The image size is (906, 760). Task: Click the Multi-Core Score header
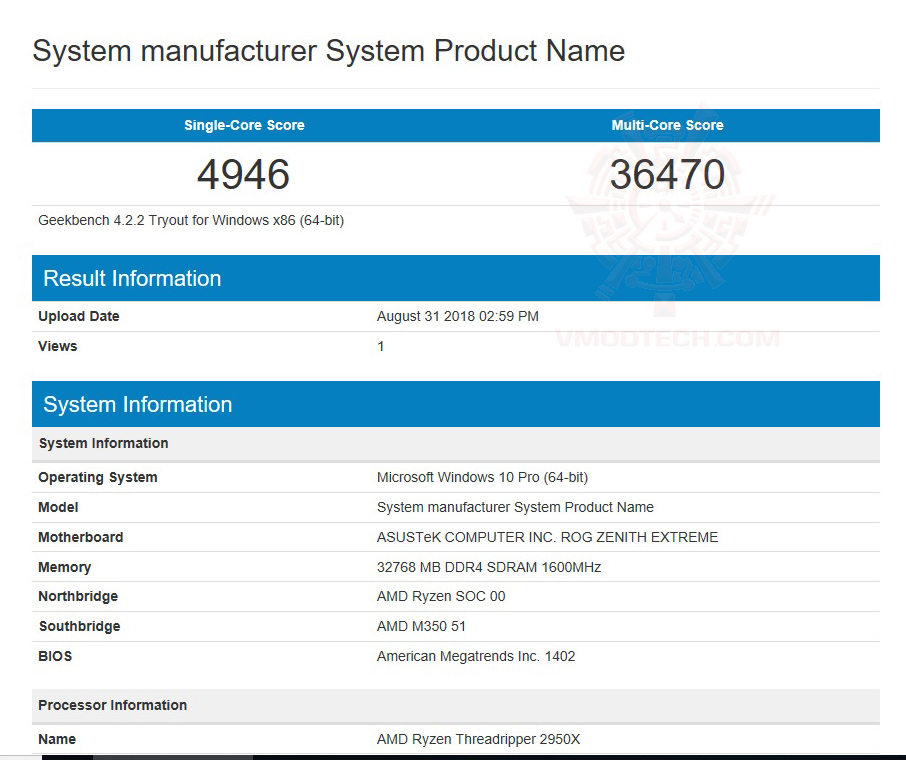pyautogui.click(x=667, y=125)
